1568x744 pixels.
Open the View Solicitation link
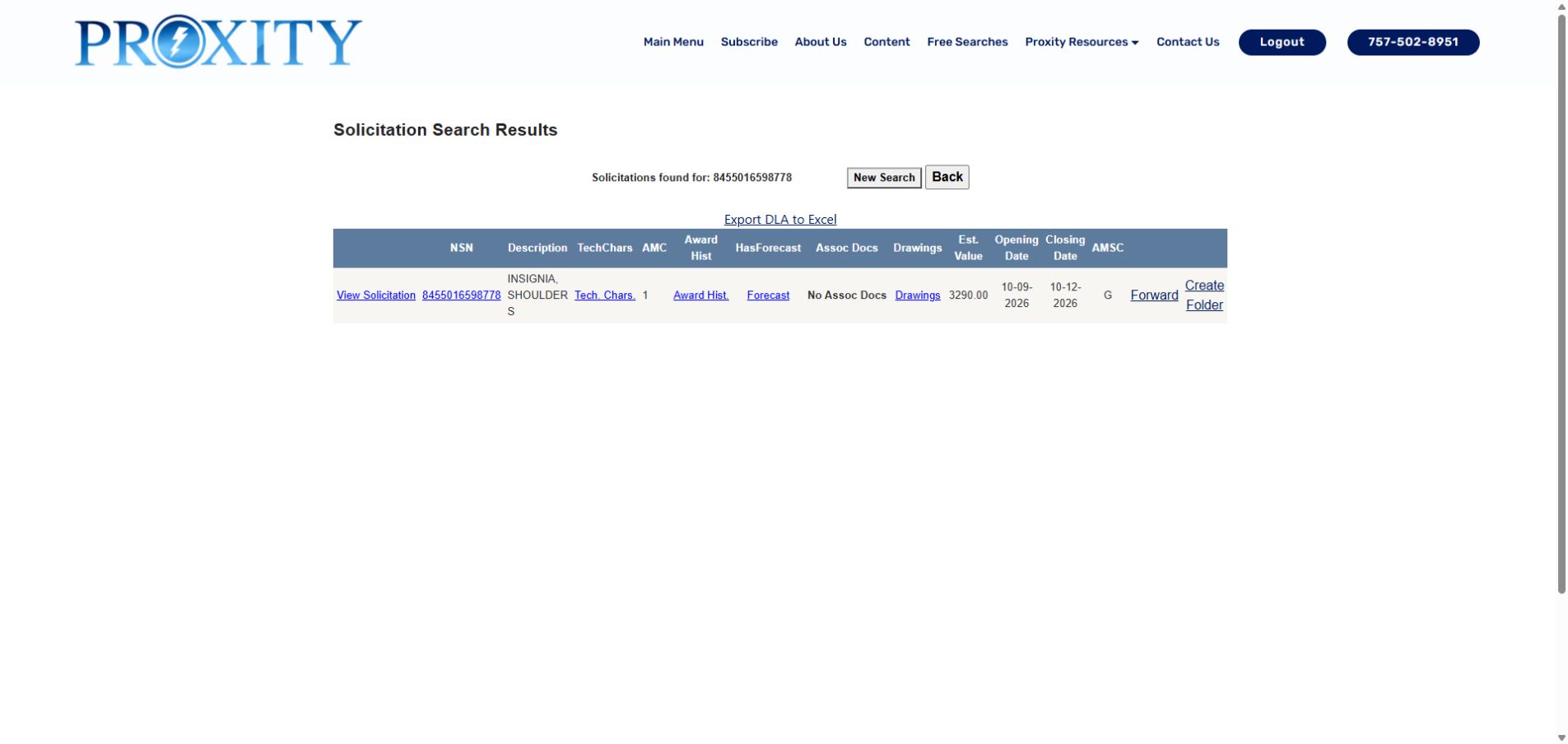376,295
